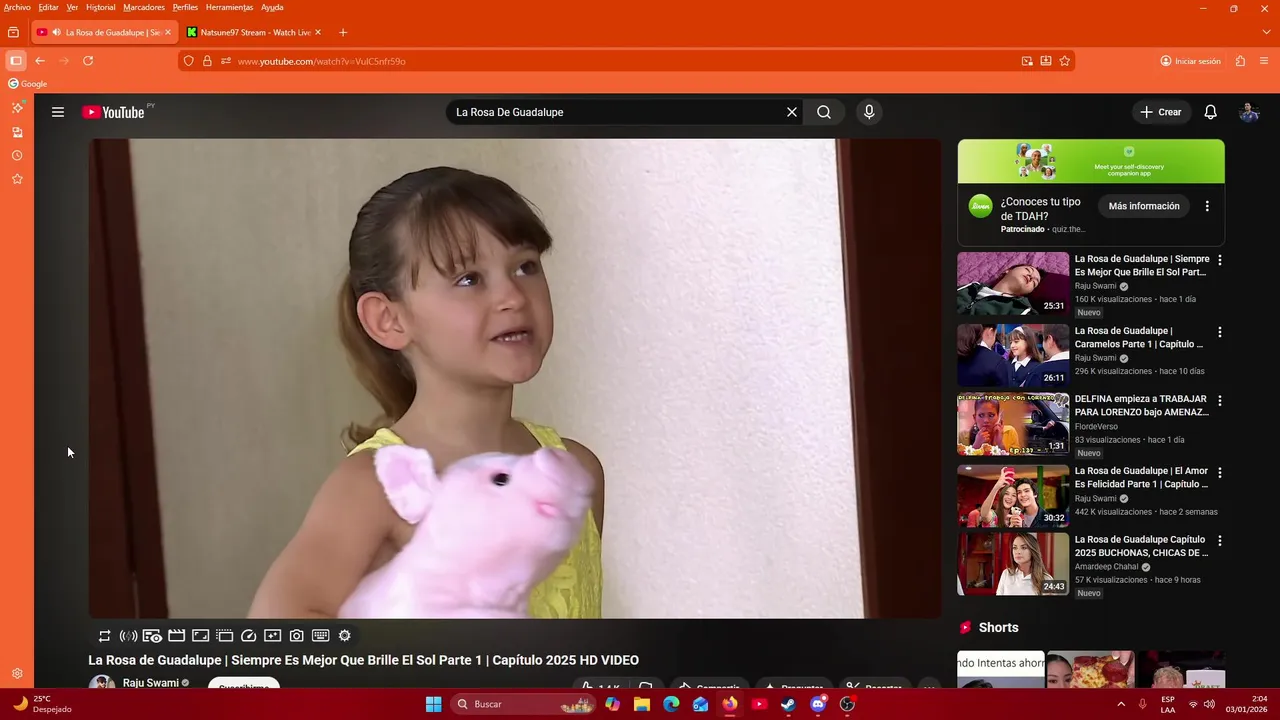The width and height of the screenshot is (1280, 720).
Task: Open the YouTube account avatar menu
Action: pyautogui.click(x=1249, y=112)
